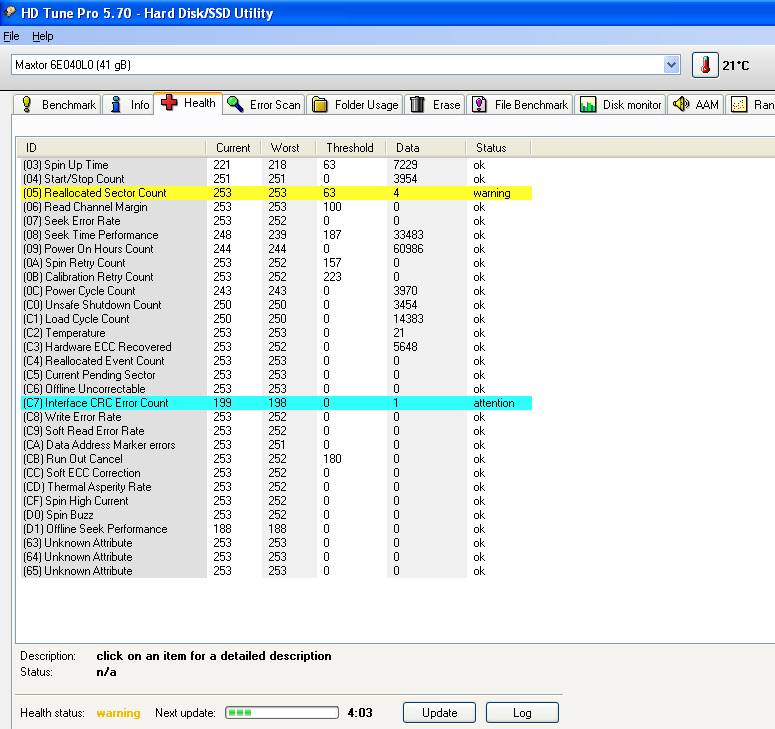
Task: Select the Read Channel Margin row
Action: coord(276,207)
